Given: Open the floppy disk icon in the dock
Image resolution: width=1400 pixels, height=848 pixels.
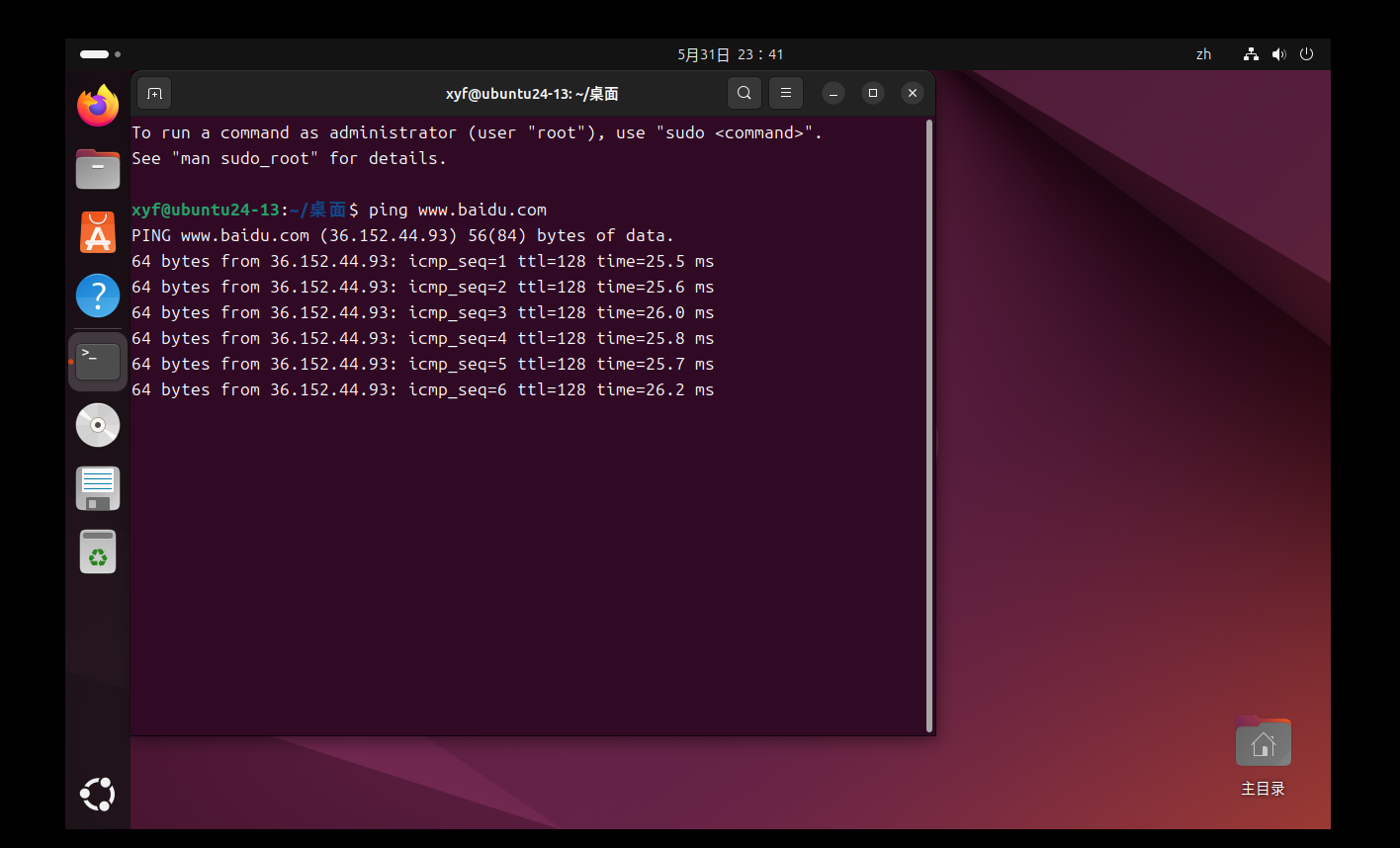Looking at the screenshot, I should (98, 488).
